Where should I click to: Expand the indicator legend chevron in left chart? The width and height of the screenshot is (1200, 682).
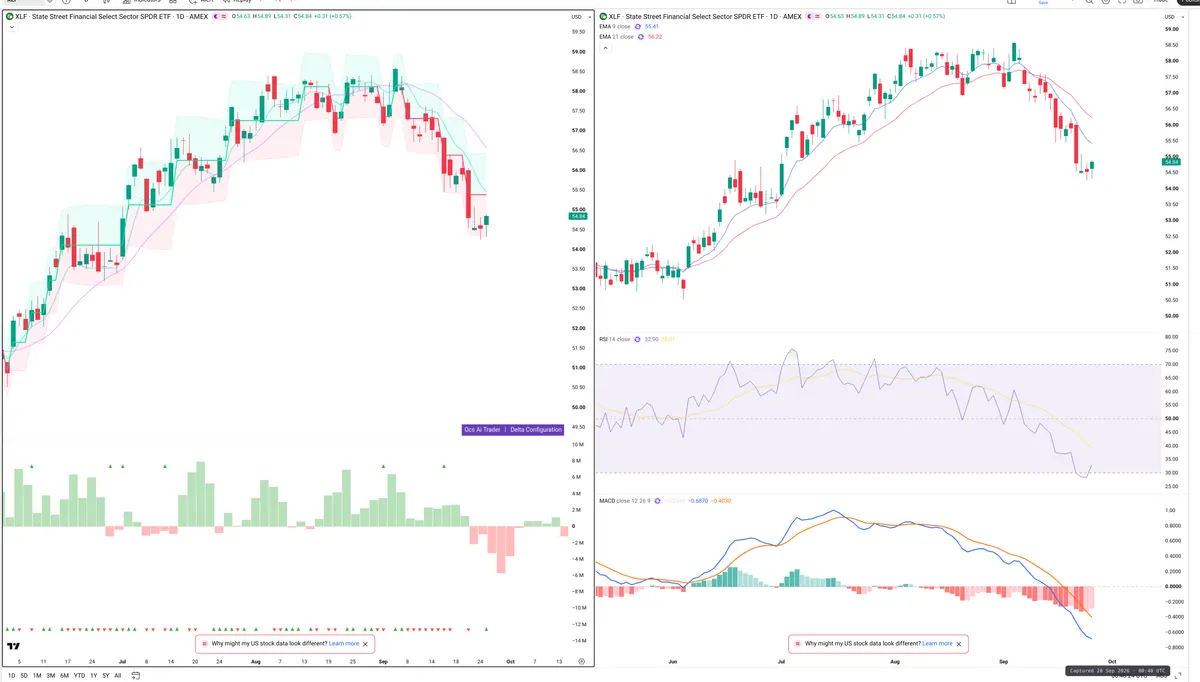(10, 27)
